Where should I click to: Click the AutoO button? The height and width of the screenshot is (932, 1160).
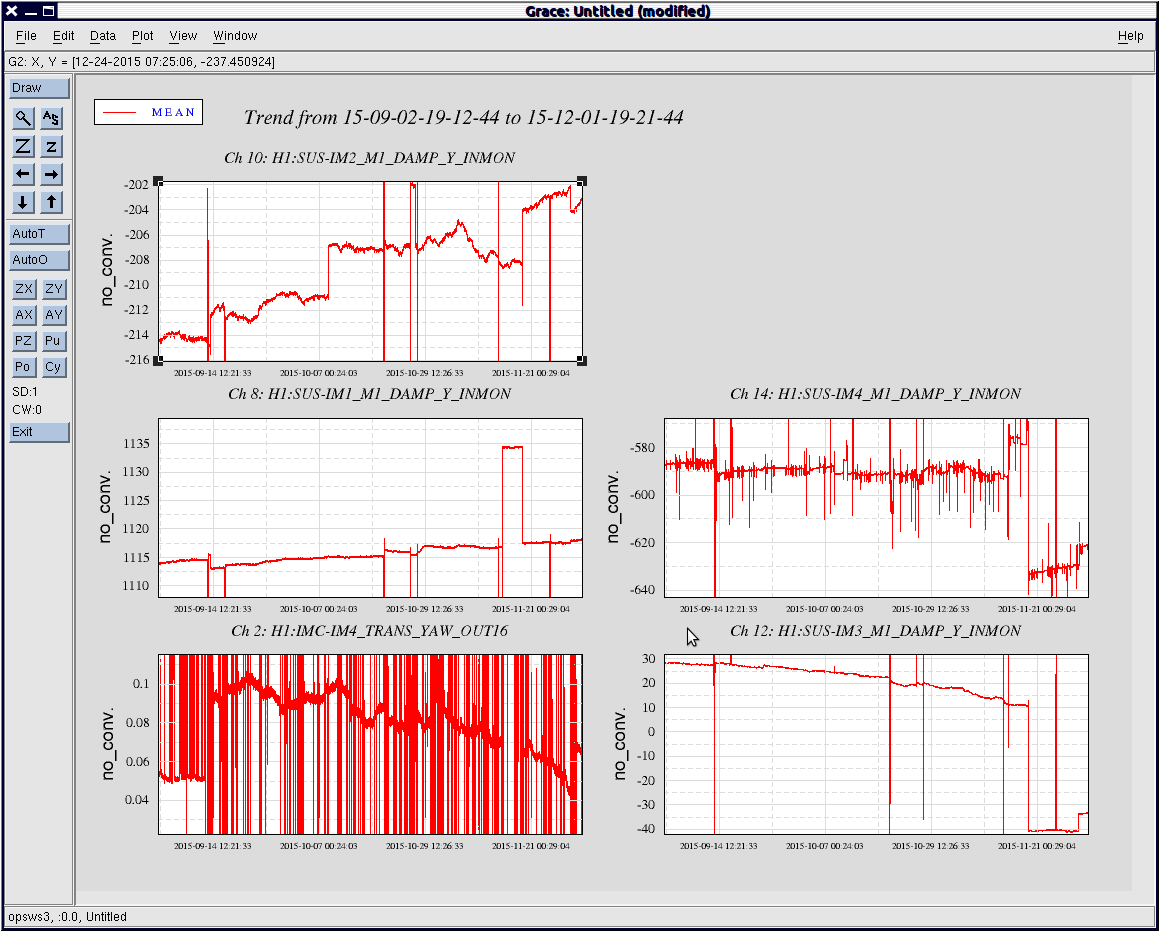click(x=39, y=260)
